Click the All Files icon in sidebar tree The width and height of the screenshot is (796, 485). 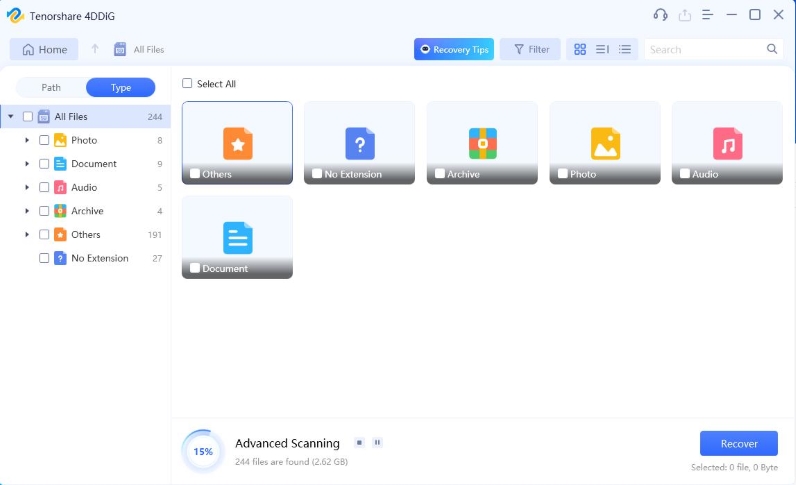point(44,116)
